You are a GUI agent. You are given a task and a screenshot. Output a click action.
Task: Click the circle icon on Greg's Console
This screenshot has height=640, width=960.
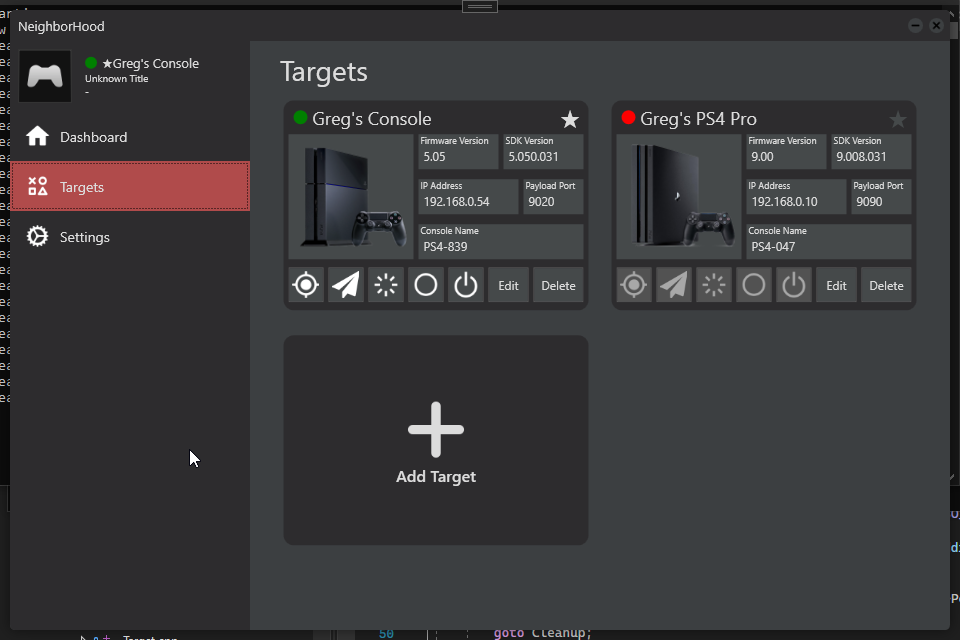426,285
